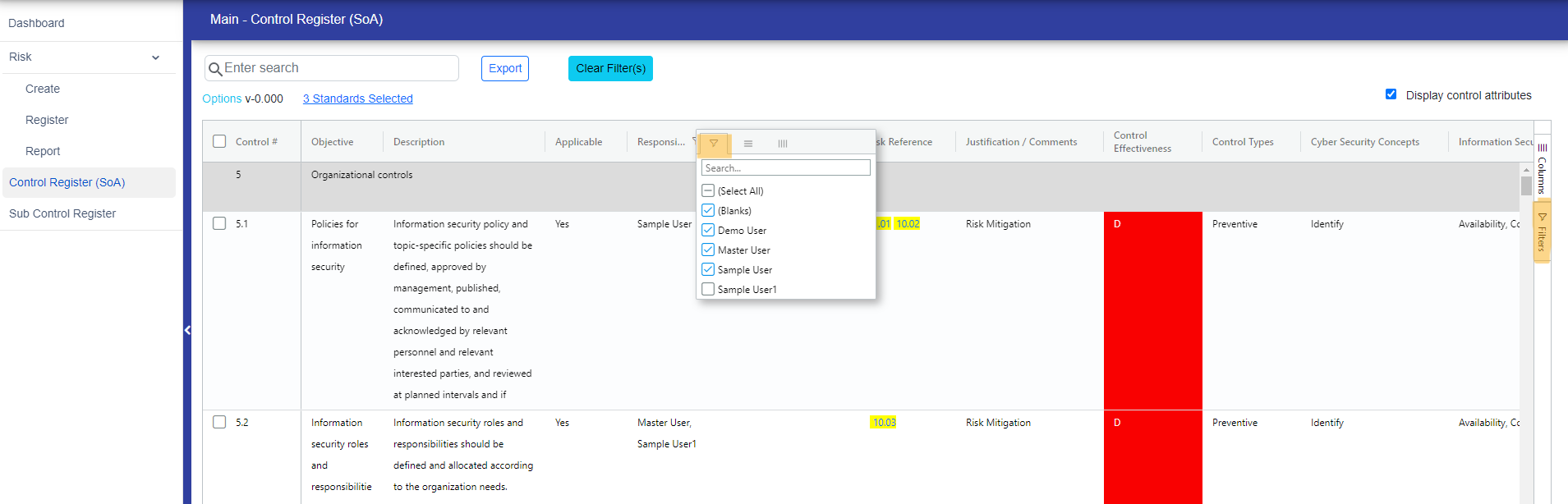
Task: Check the Sample User1 filter option
Action: (708, 289)
